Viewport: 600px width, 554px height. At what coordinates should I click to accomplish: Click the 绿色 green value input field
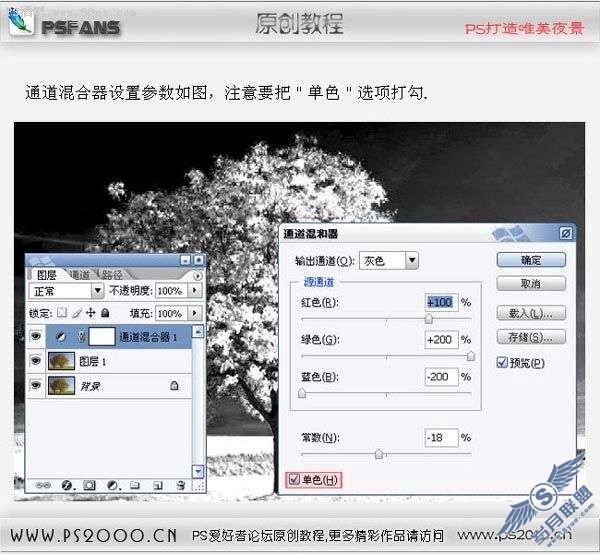pos(441,339)
